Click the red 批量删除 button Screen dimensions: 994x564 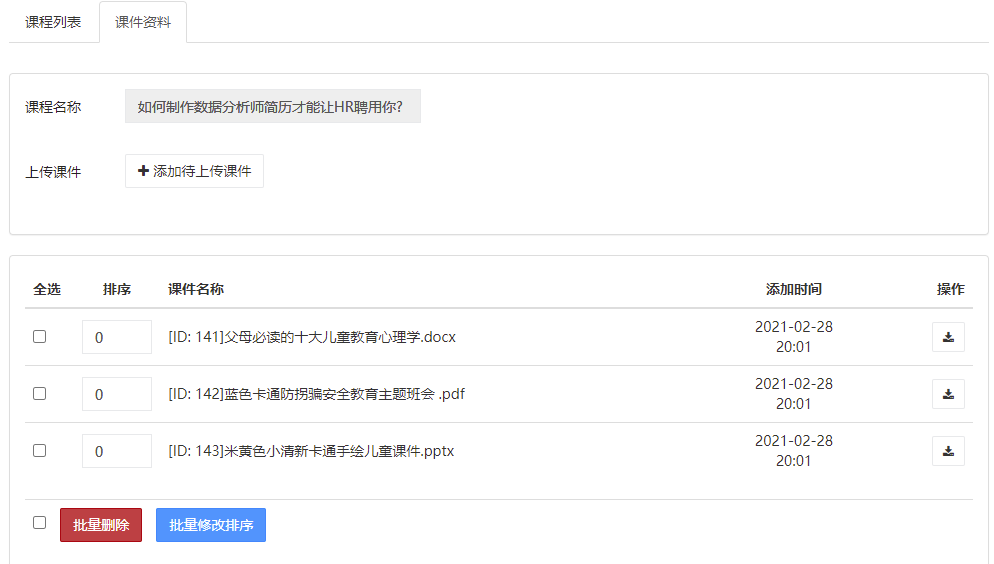(101, 525)
